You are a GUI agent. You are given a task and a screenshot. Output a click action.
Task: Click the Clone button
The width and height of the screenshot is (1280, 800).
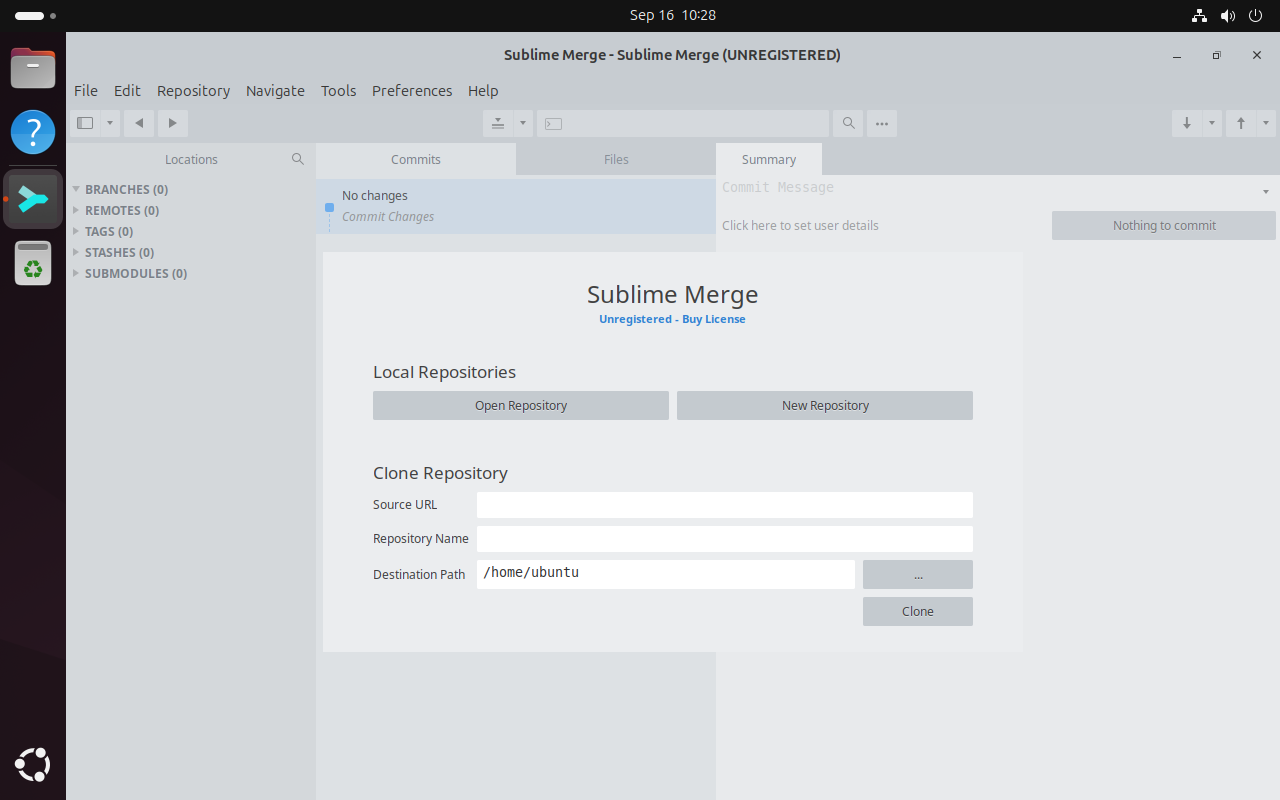(x=918, y=611)
